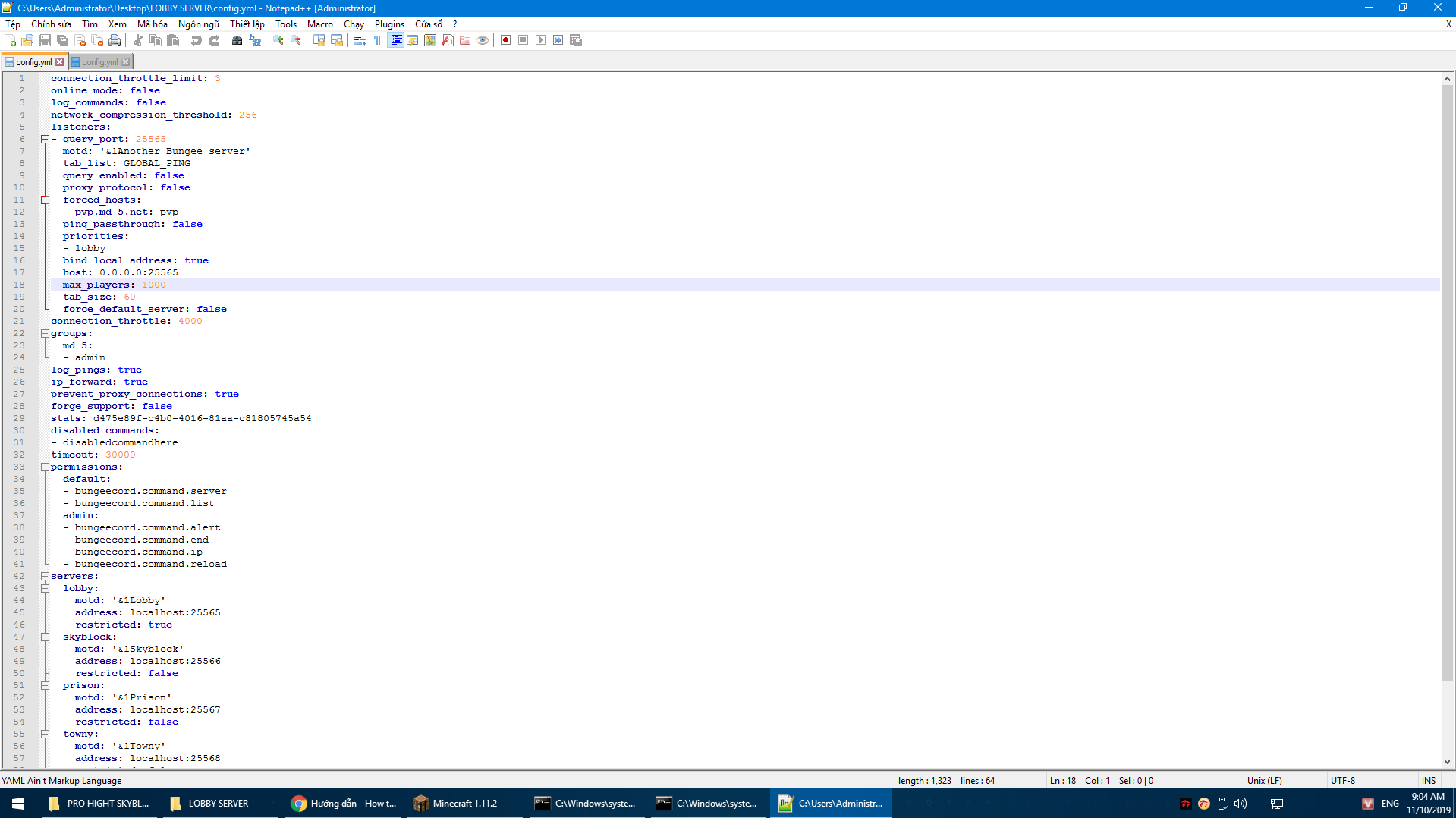Screen dimensions: 1456x818
Task: Collapse the lobby server fold marker
Action: coord(45,588)
